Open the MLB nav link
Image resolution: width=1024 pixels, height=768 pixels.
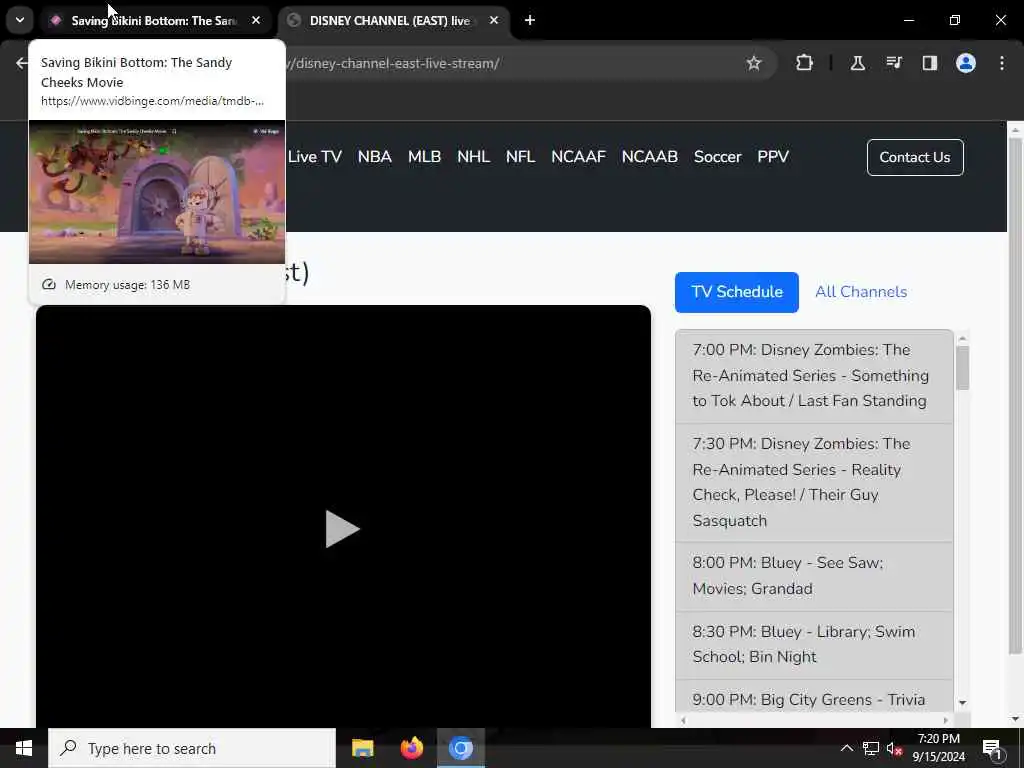424,157
